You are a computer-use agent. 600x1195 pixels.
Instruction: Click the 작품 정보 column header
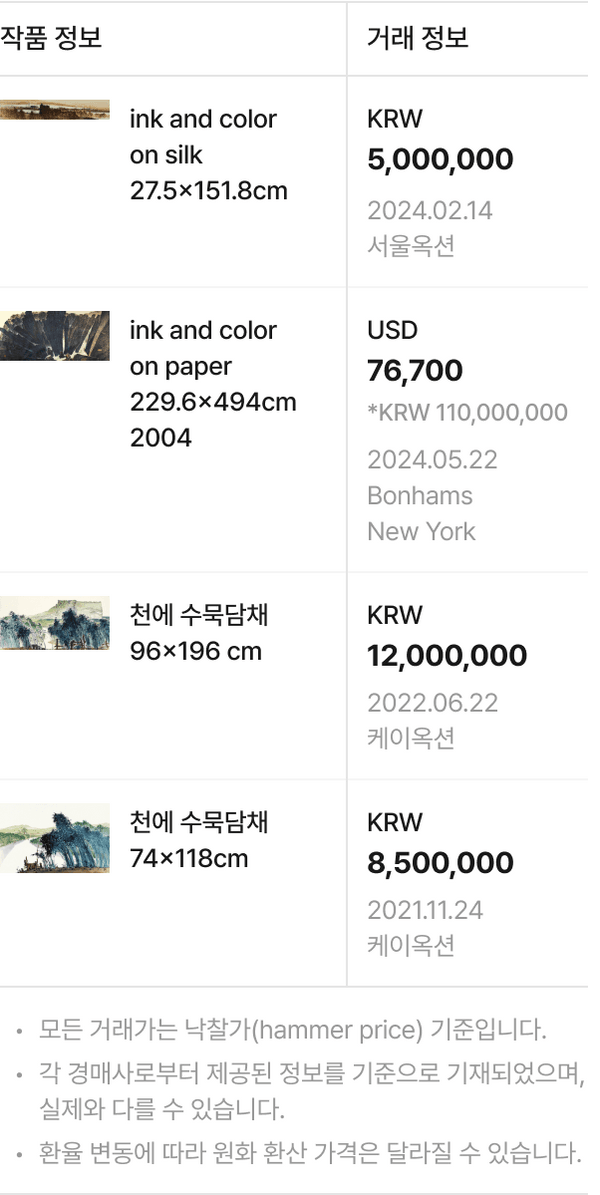[51, 38]
